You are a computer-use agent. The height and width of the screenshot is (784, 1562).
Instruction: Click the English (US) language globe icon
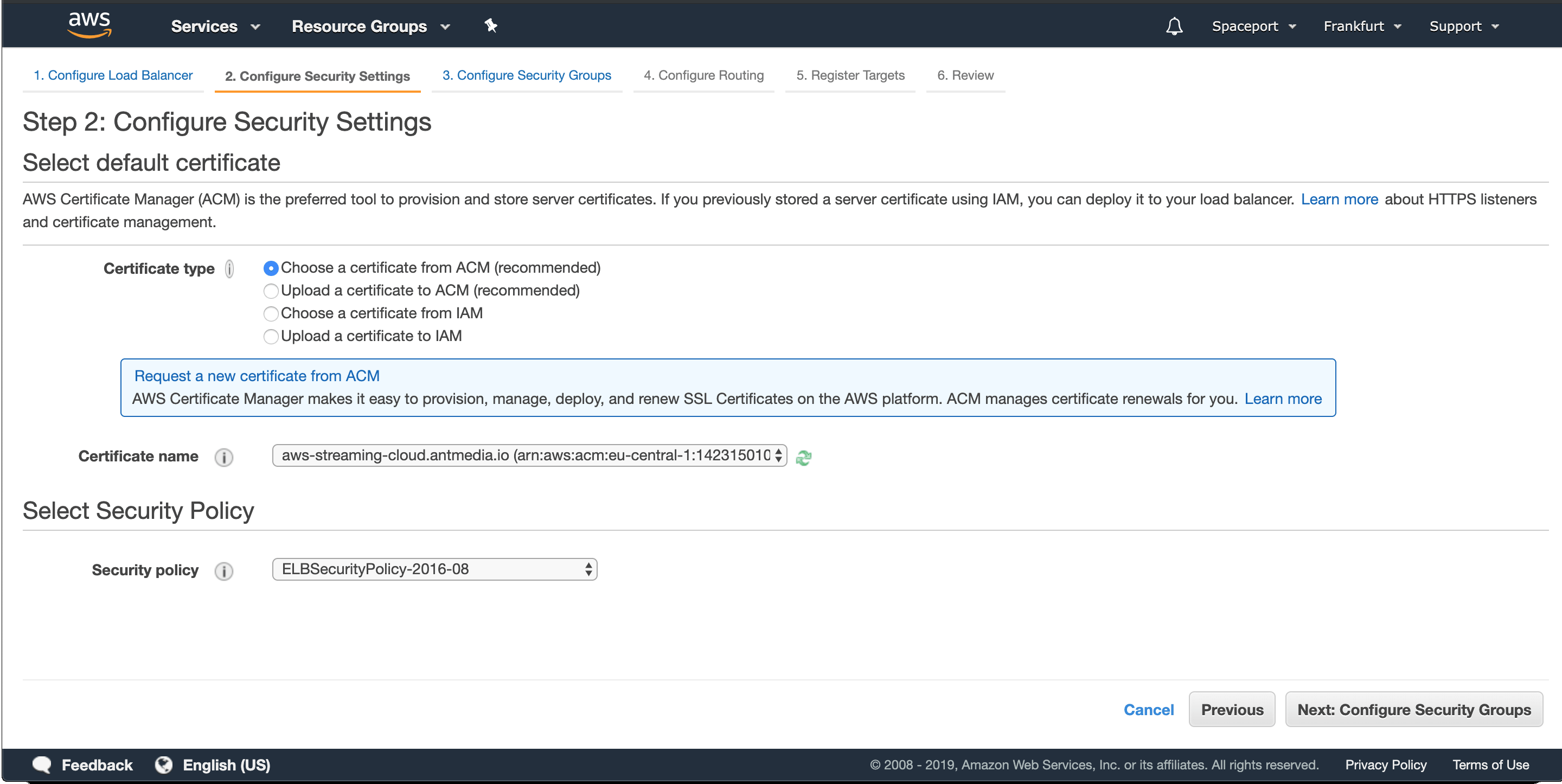[x=164, y=764]
